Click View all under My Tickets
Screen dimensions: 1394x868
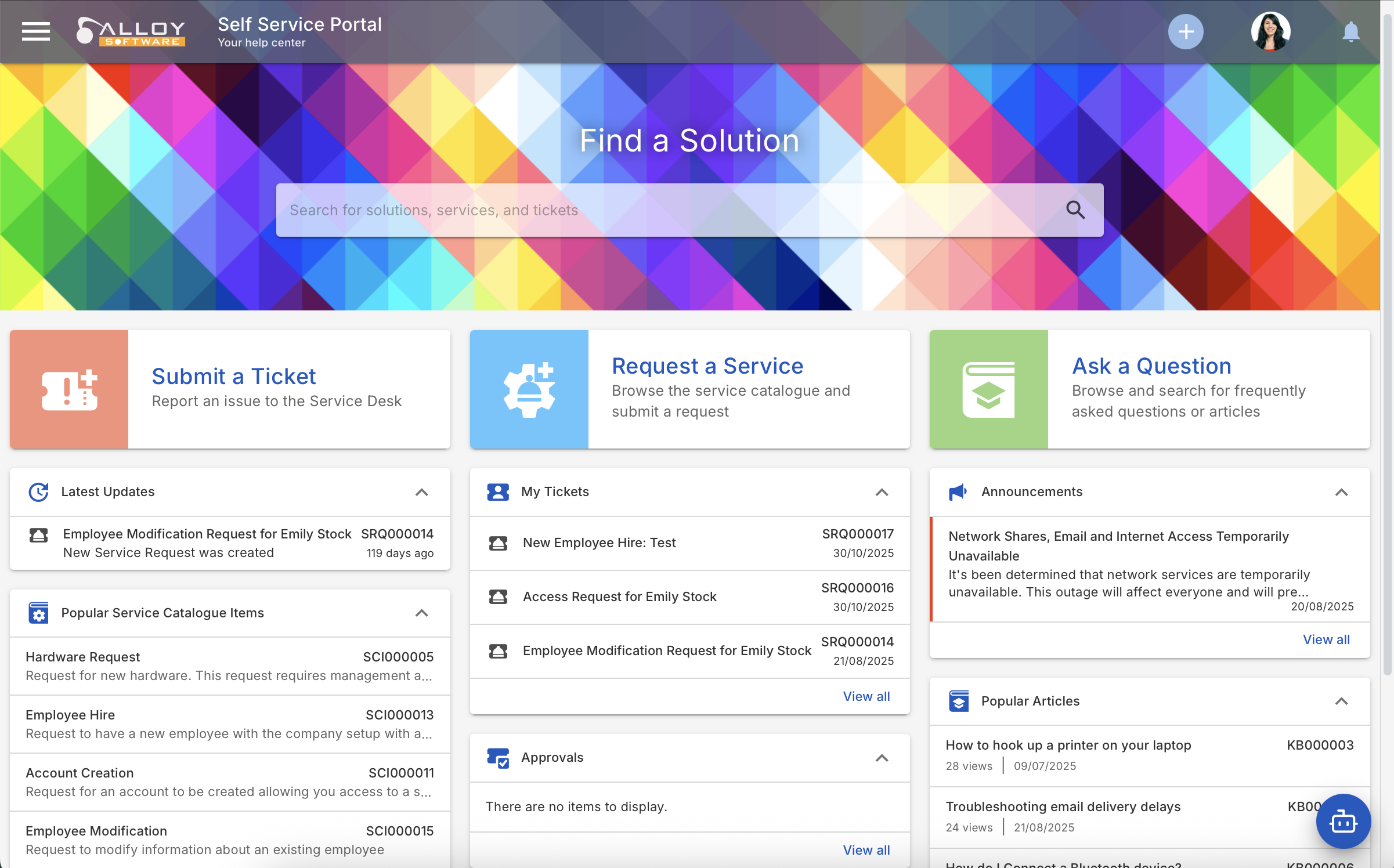pyautogui.click(x=866, y=696)
